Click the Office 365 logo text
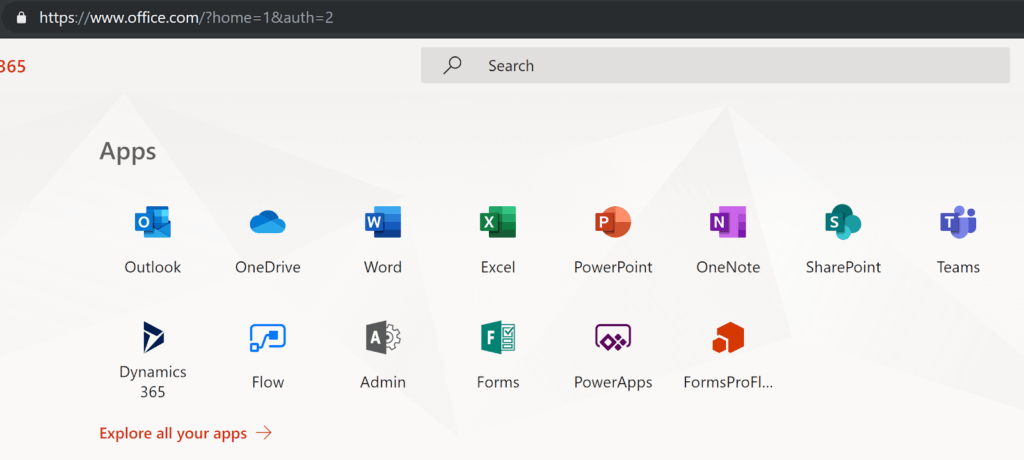The width and height of the screenshot is (1024, 460). 12,66
